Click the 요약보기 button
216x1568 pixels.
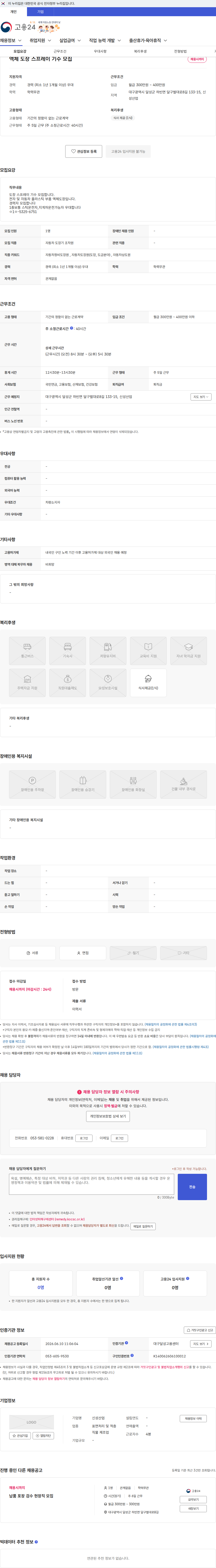193,1499
